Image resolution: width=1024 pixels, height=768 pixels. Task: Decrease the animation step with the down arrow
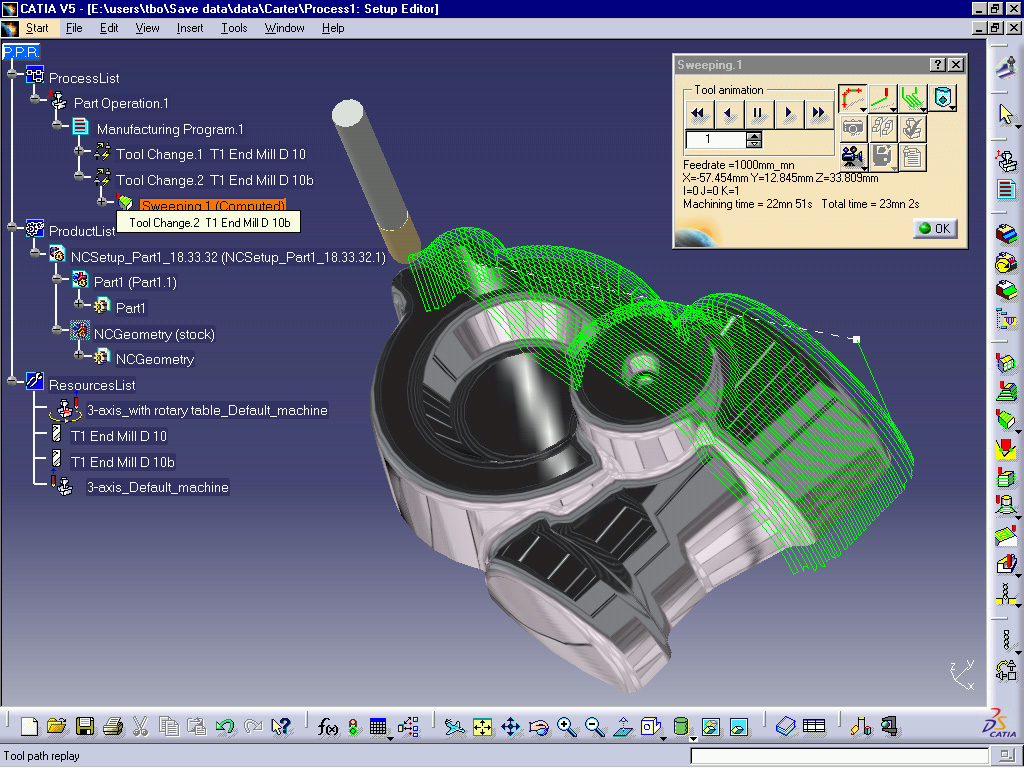[x=754, y=143]
